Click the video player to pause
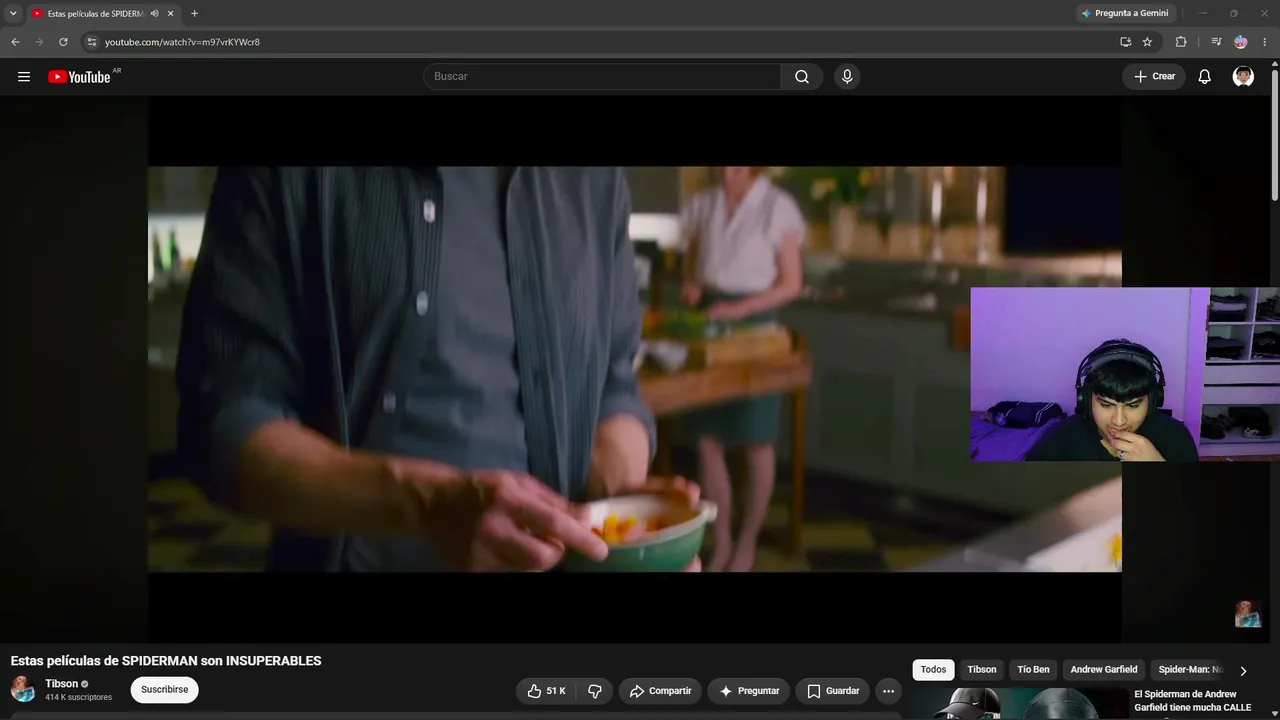The height and width of the screenshot is (720, 1280). (x=635, y=369)
